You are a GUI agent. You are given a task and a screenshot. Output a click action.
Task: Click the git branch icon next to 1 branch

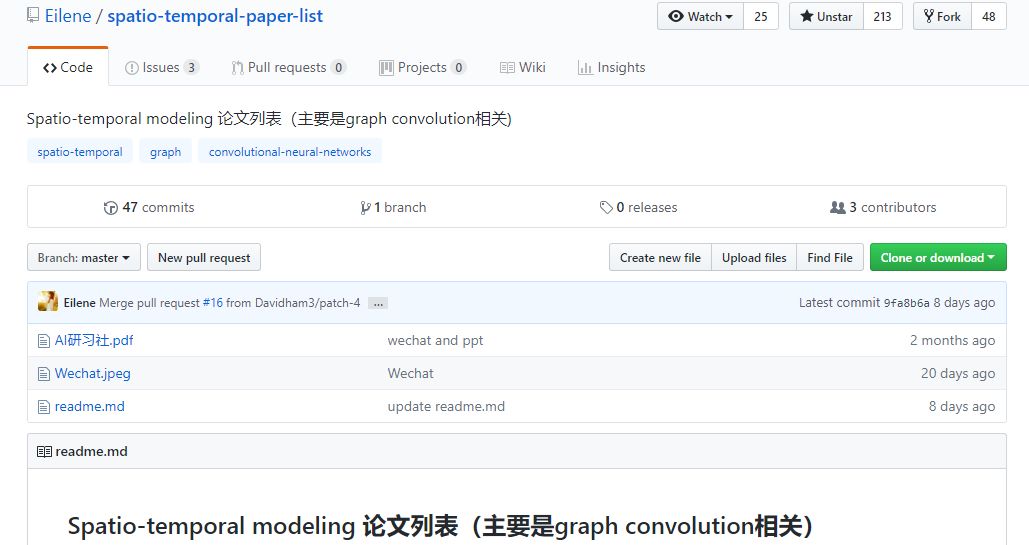point(365,208)
